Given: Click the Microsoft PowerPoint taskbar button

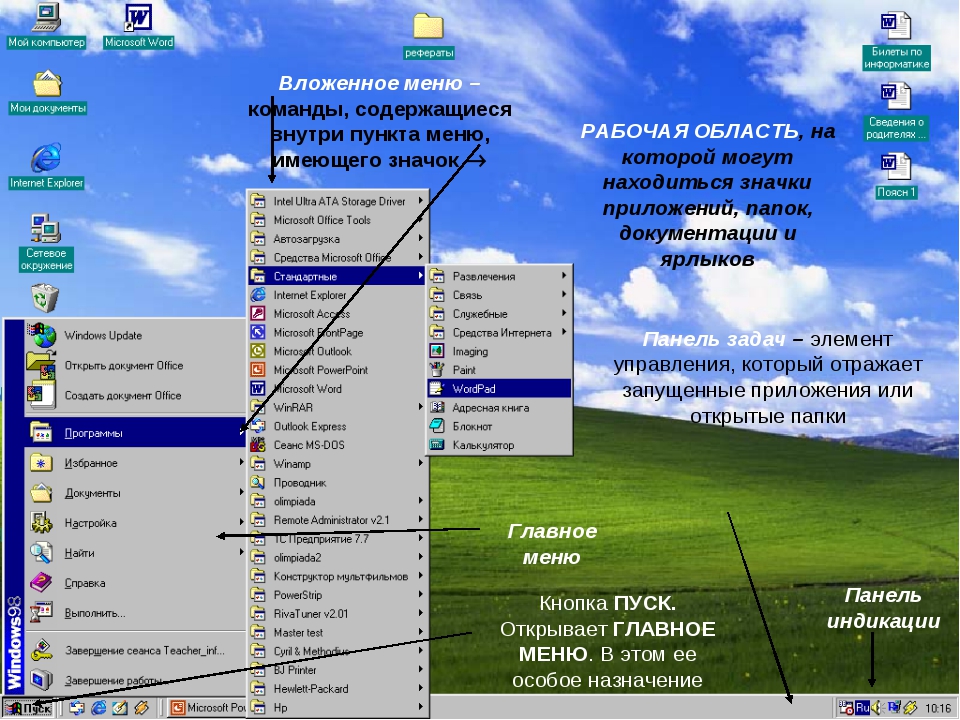Looking at the screenshot, I should (207, 708).
